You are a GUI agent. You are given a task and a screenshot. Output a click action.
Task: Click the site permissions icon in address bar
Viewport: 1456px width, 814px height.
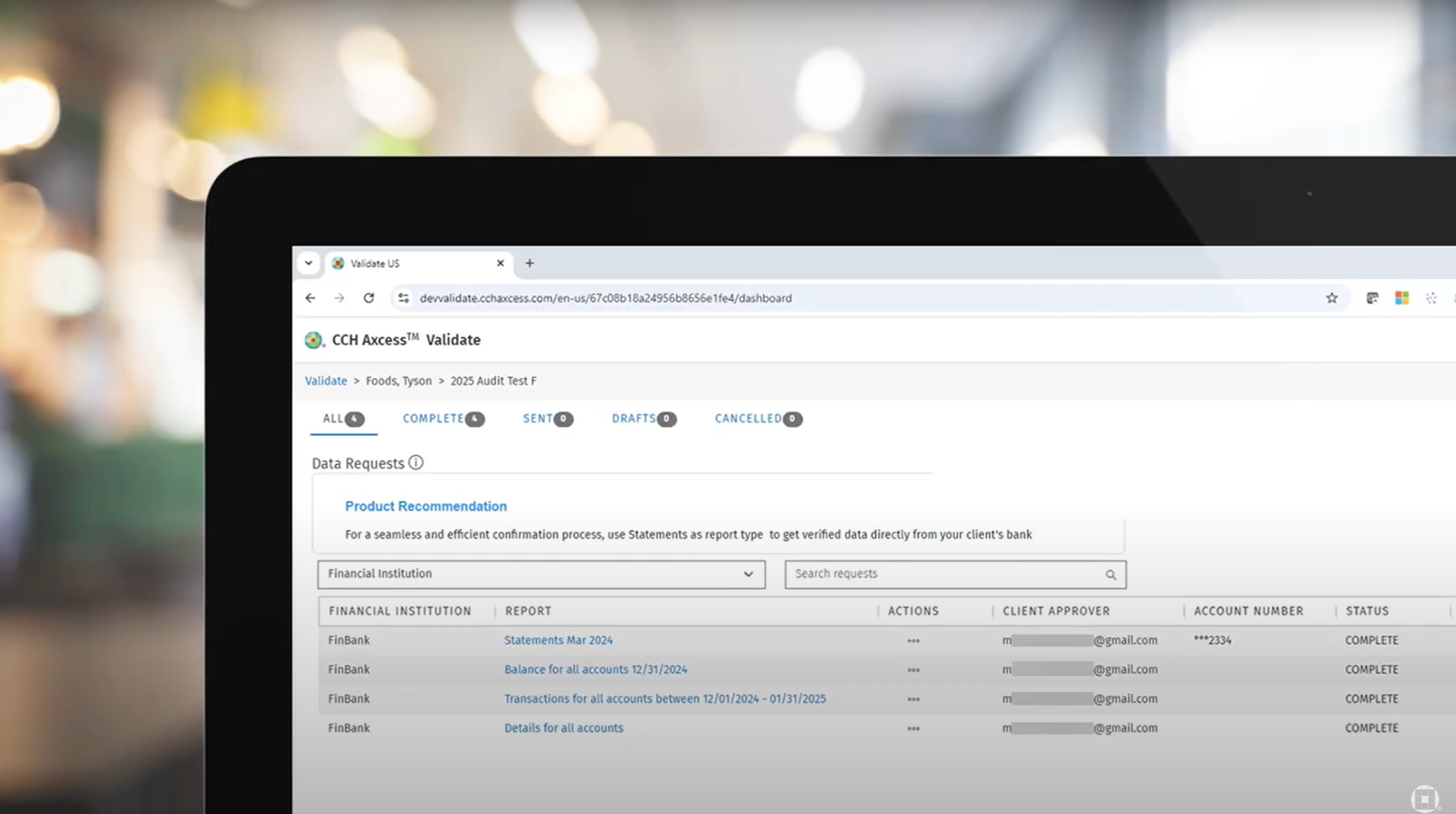(x=403, y=298)
